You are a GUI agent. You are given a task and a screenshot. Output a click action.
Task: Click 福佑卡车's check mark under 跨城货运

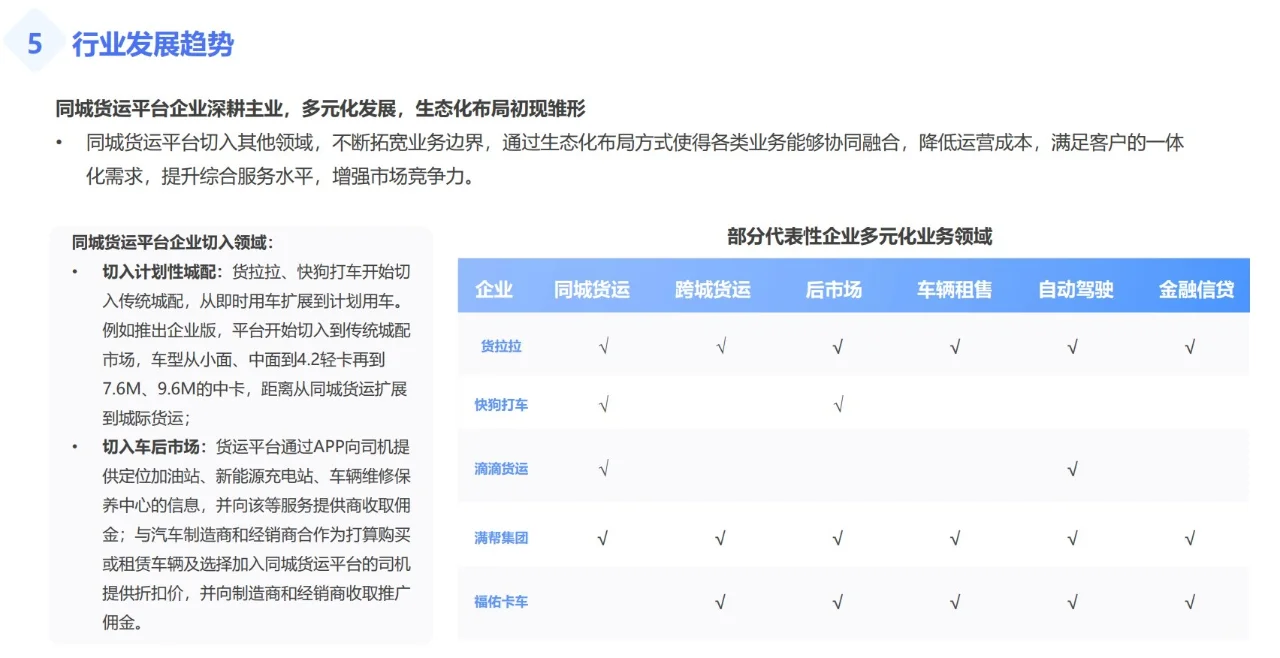click(720, 602)
